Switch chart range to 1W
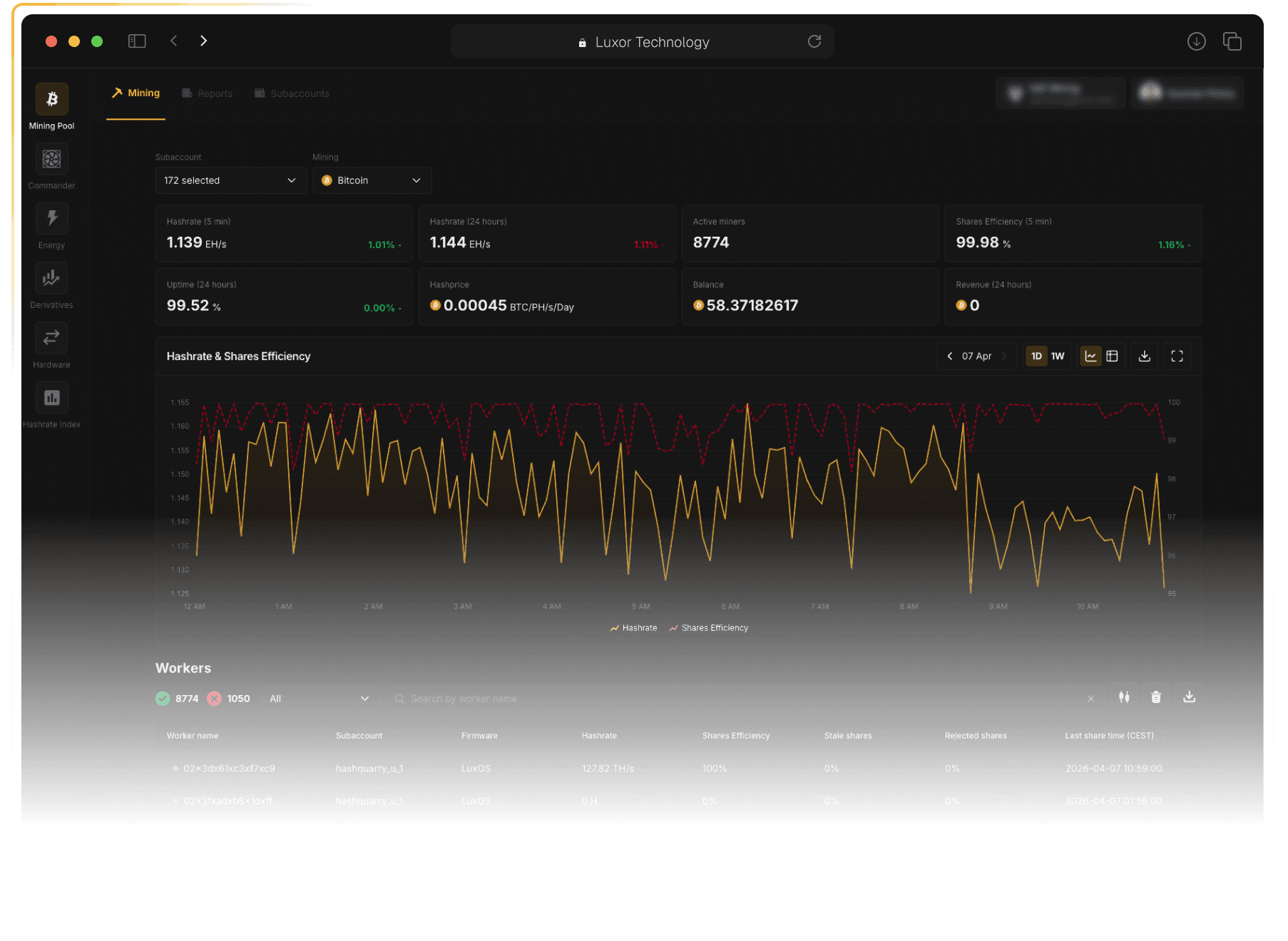The width and height of the screenshot is (1288, 941). (x=1058, y=356)
